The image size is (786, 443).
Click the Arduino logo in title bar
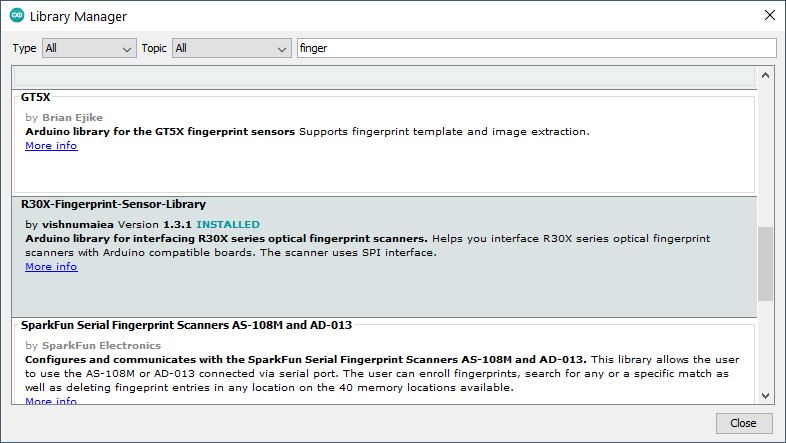(x=17, y=16)
